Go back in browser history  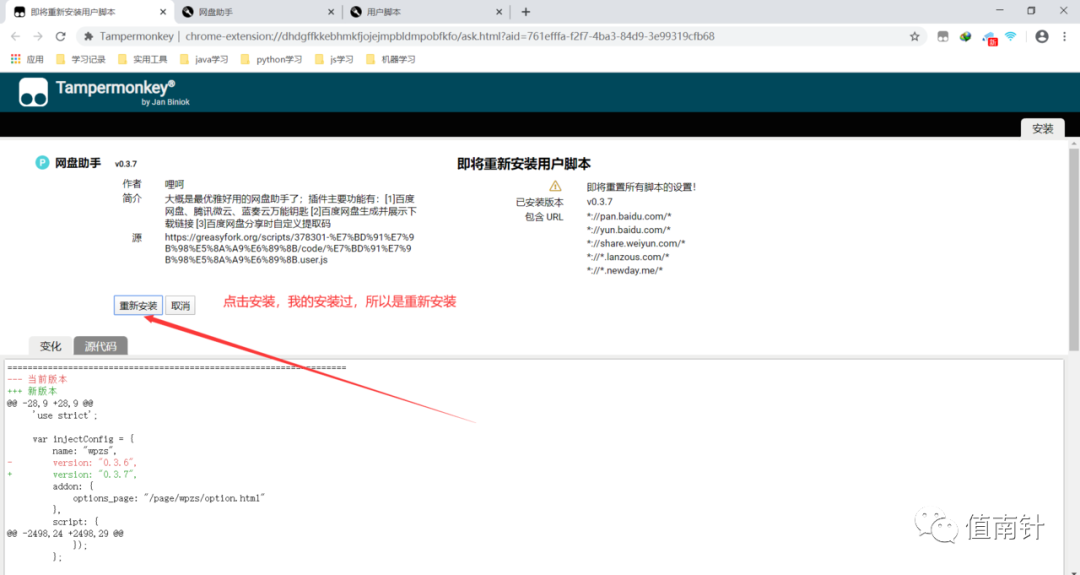tap(16, 36)
